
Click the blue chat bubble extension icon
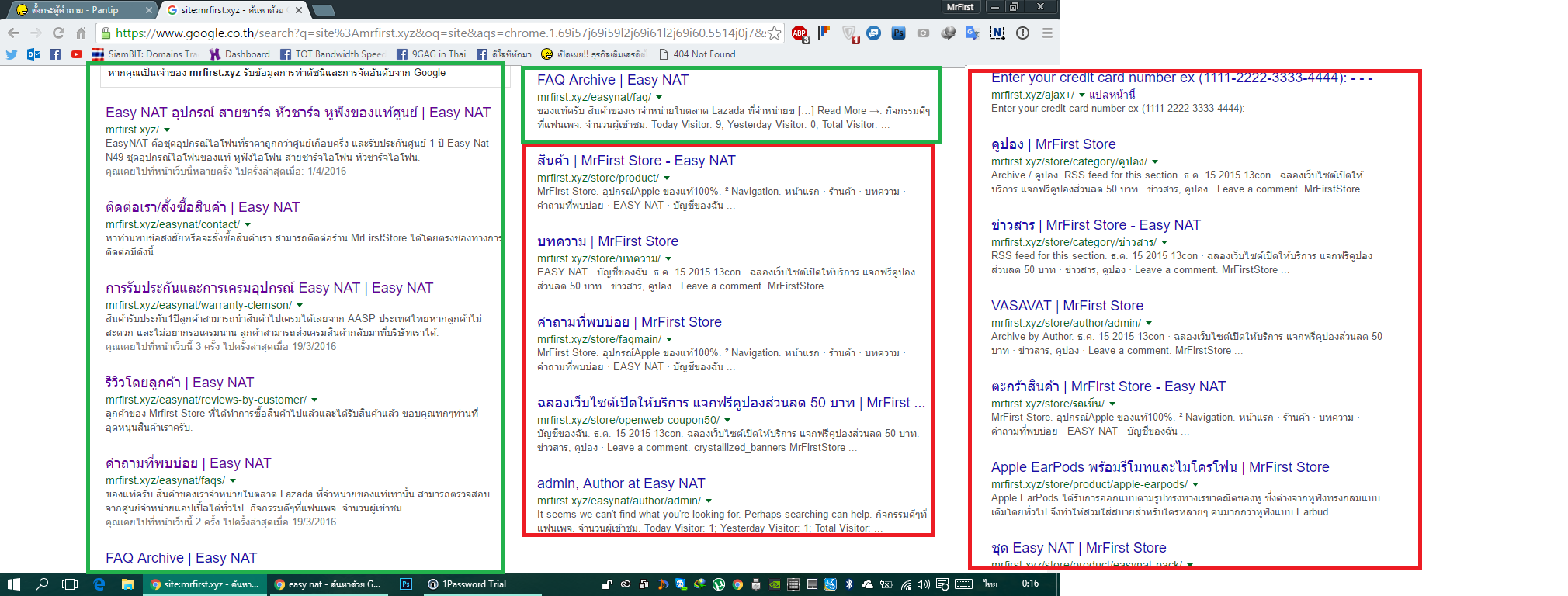point(873,33)
